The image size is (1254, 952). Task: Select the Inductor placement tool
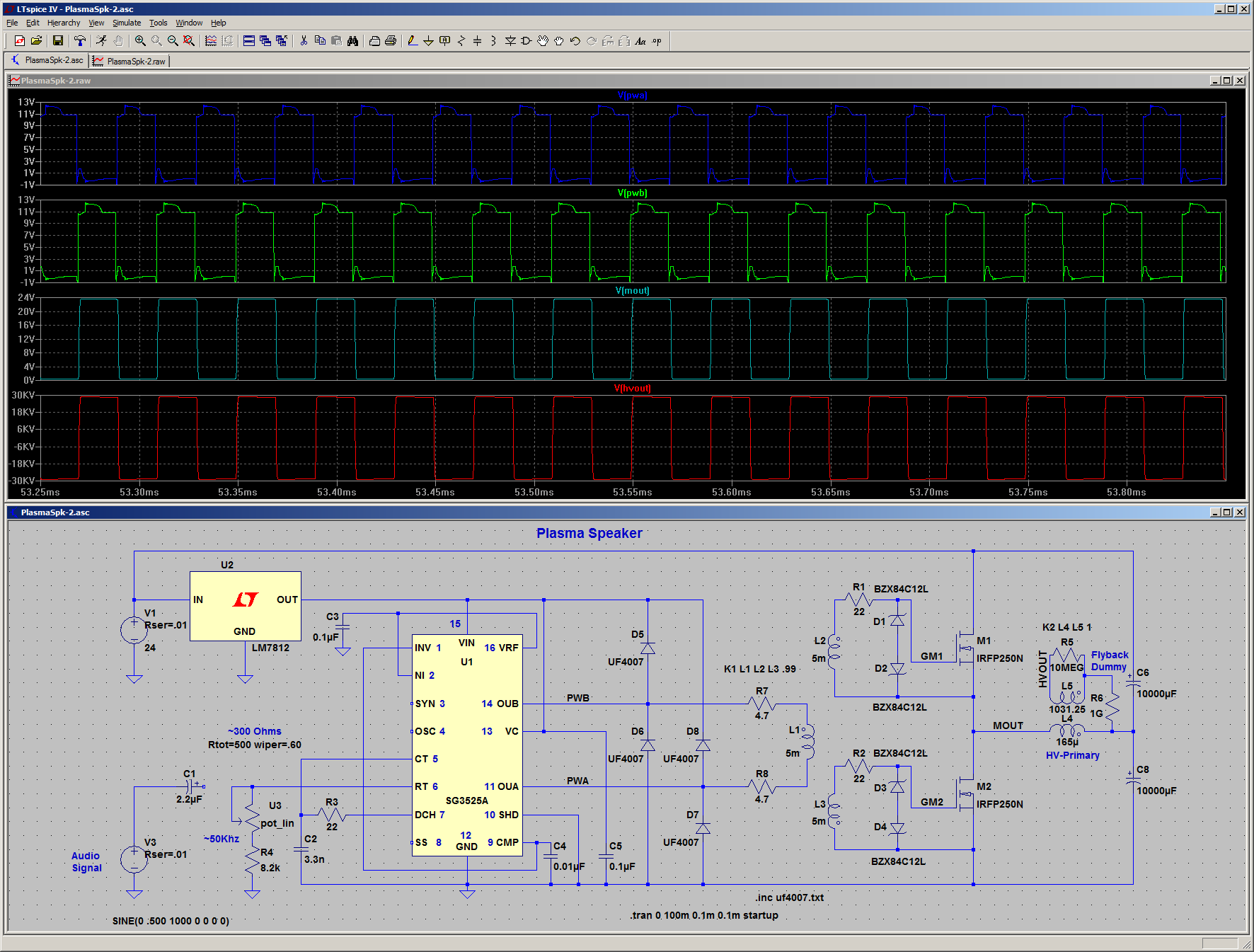click(494, 41)
